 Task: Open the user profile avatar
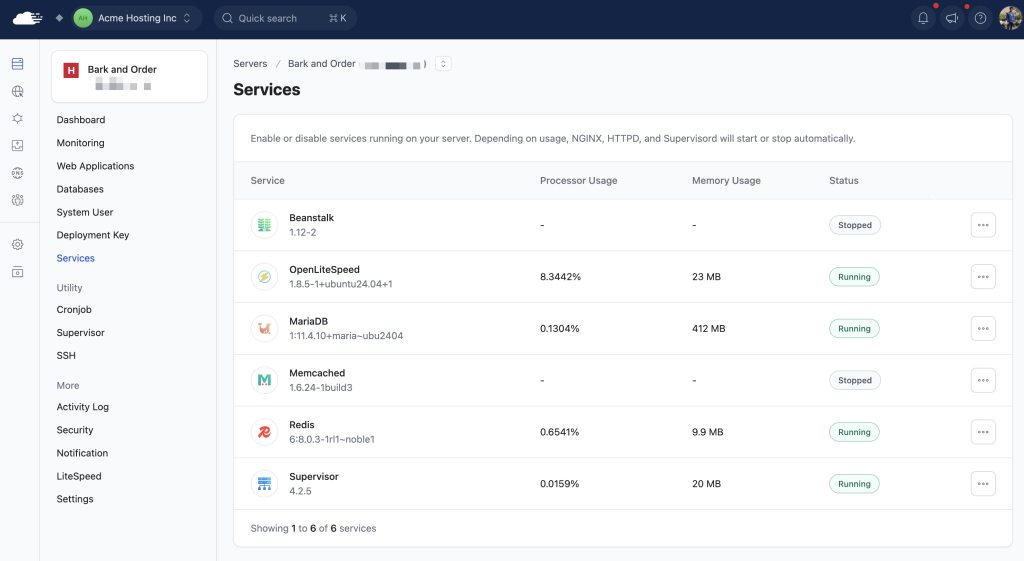tap(1009, 18)
